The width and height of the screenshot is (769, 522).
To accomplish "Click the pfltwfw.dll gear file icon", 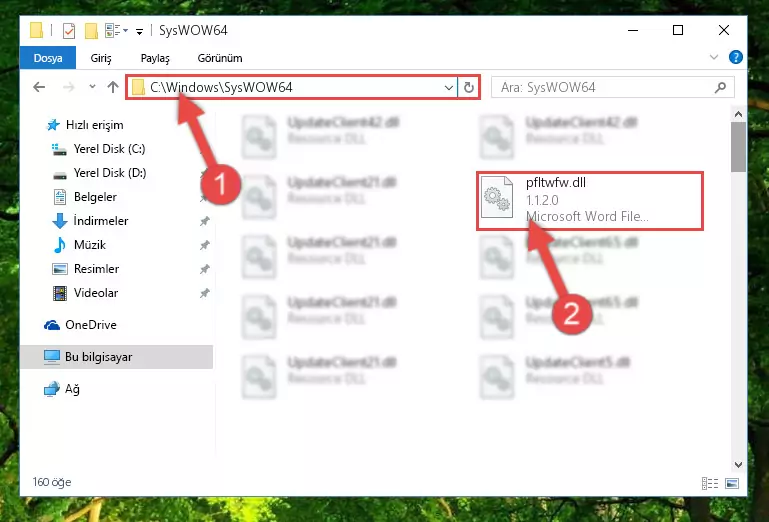I will pos(496,197).
